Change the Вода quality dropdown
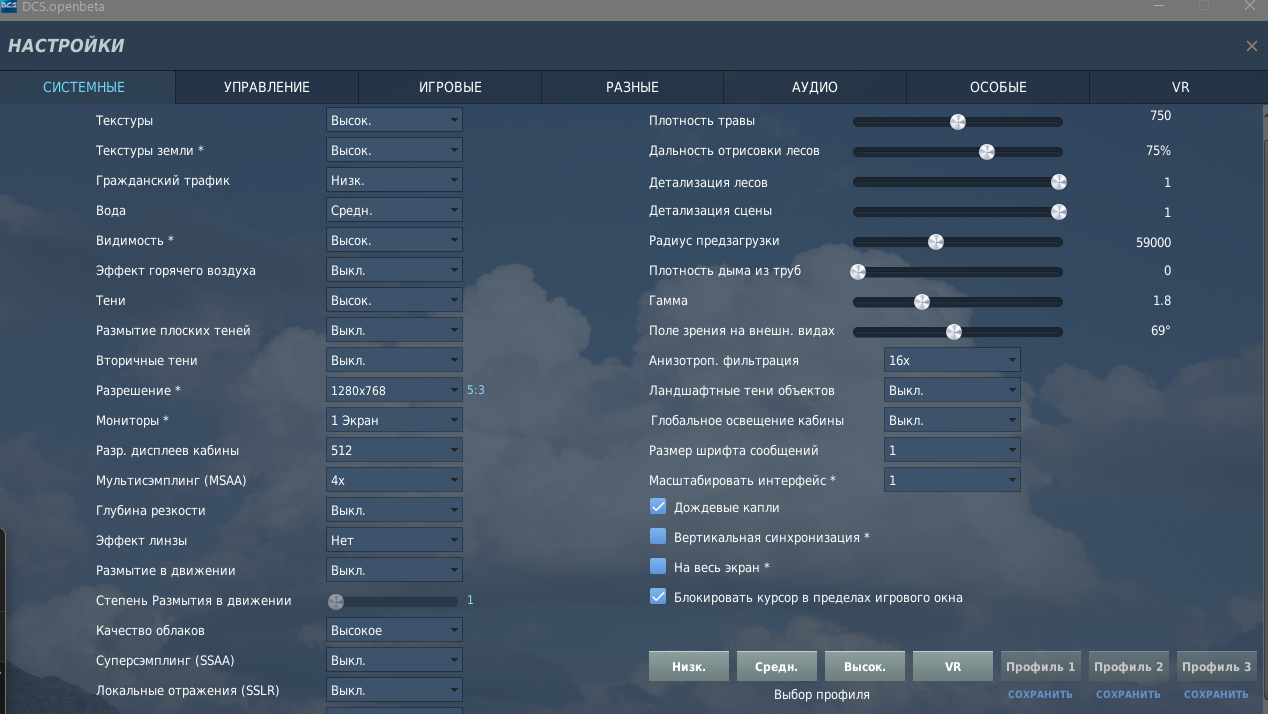Screen dimensions: 1268x714 click(394, 210)
